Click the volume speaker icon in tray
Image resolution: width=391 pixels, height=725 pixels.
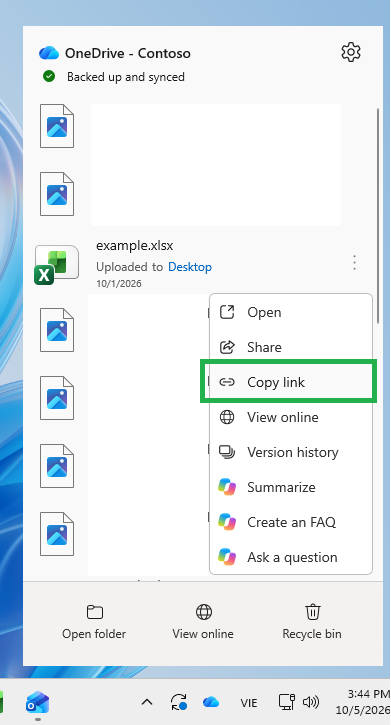[311, 703]
